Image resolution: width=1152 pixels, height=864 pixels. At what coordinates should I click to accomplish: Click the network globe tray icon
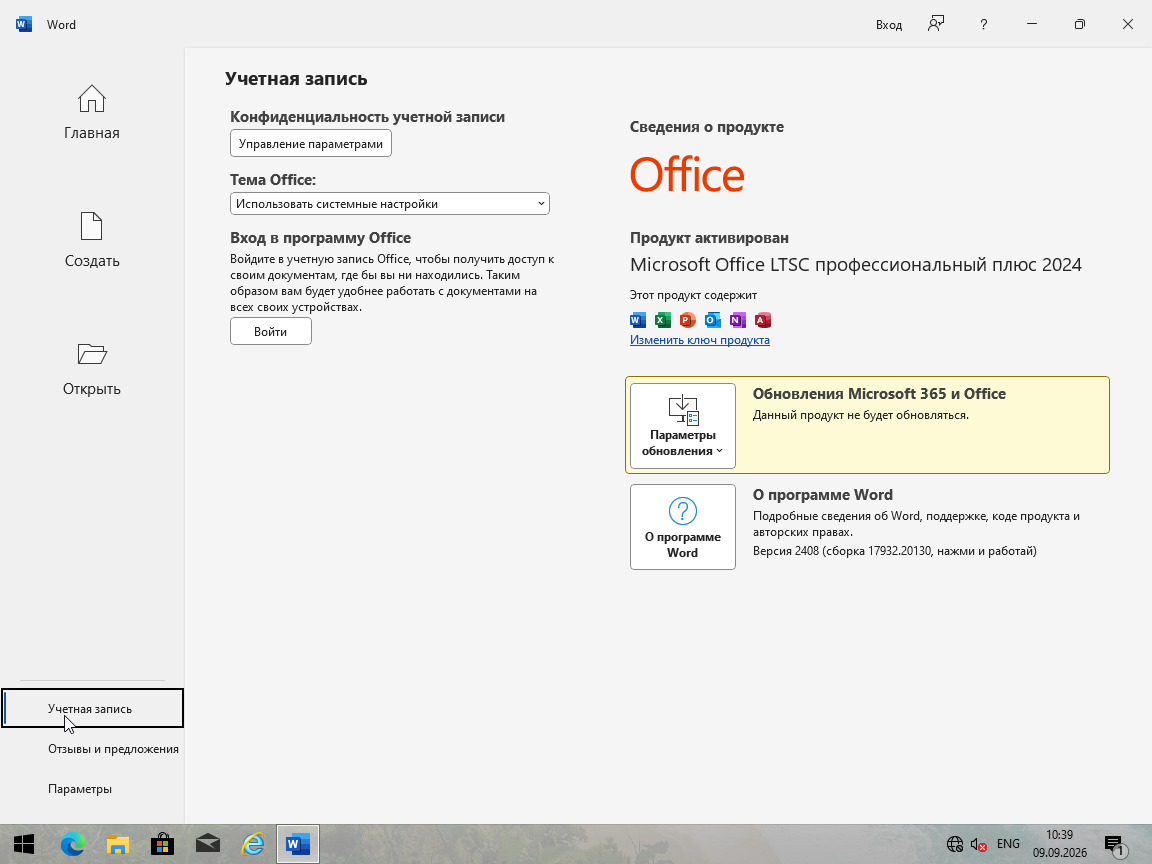[x=954, y=844]
